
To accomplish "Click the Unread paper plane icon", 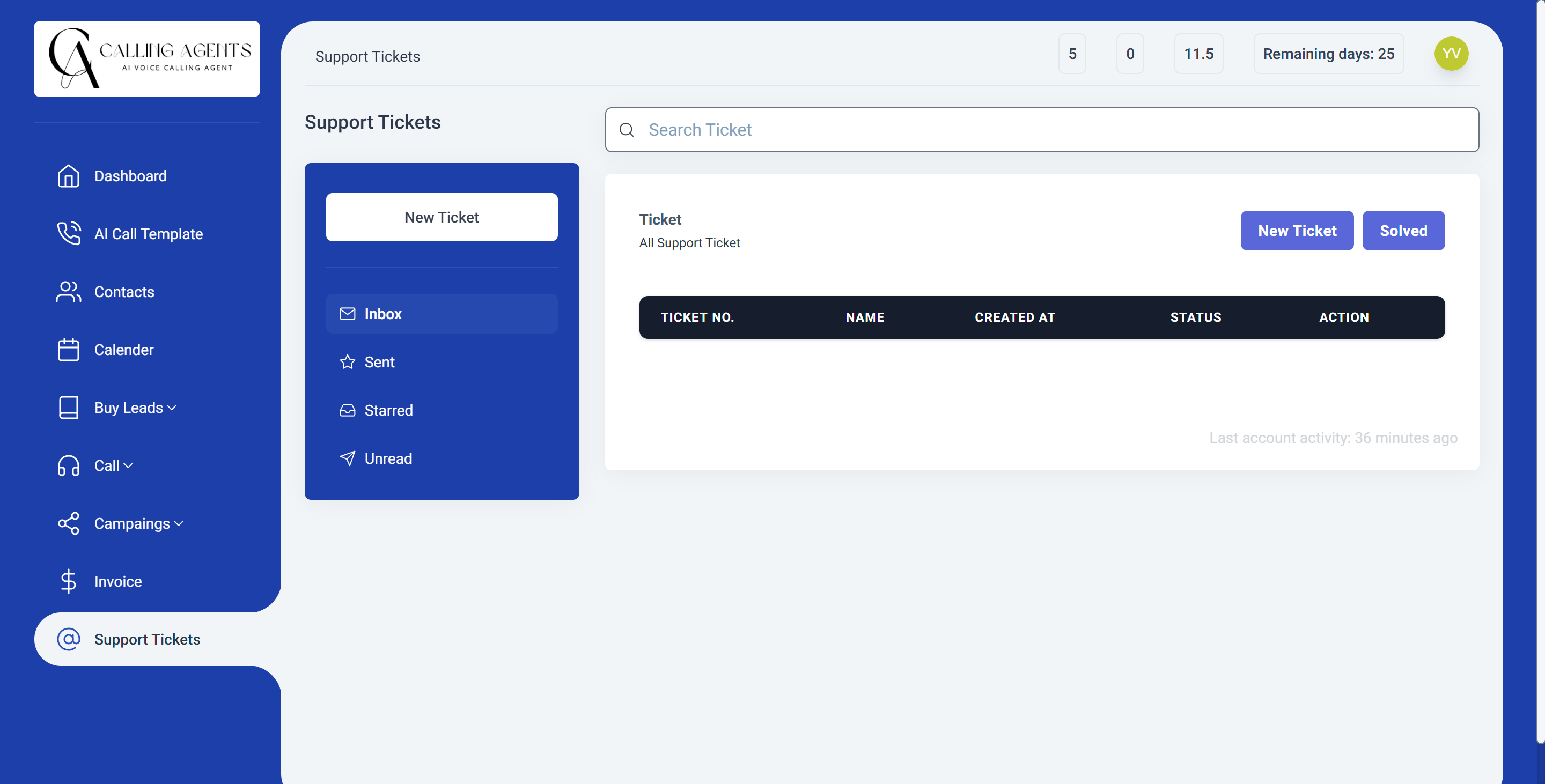I will [x=347, y=458].
